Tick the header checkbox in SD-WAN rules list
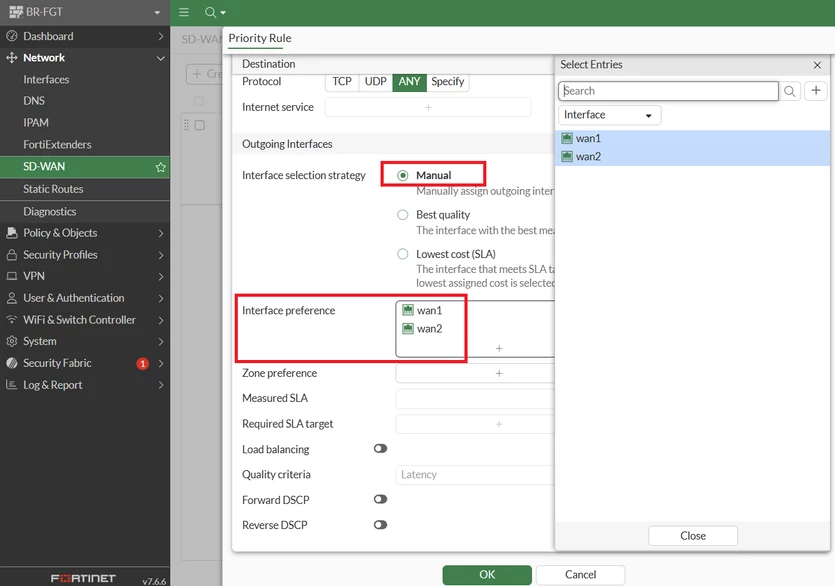The height and width of the screenshot is (586, 835). [x=199, y=101]
